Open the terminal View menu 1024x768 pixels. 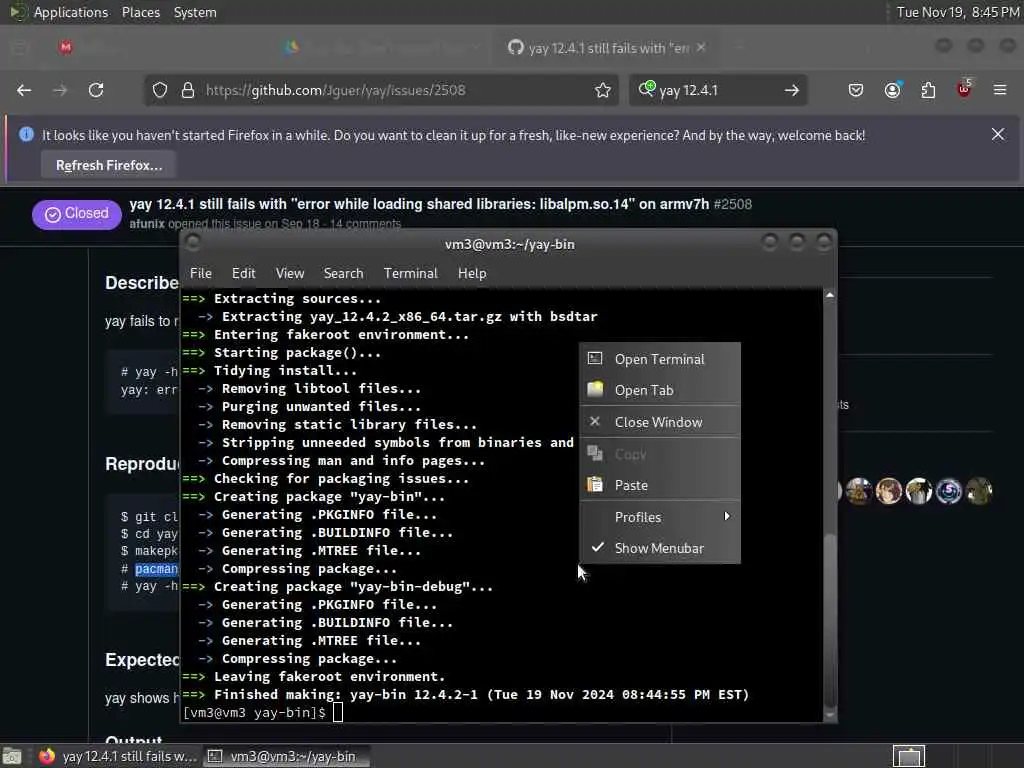coord(290,273)
